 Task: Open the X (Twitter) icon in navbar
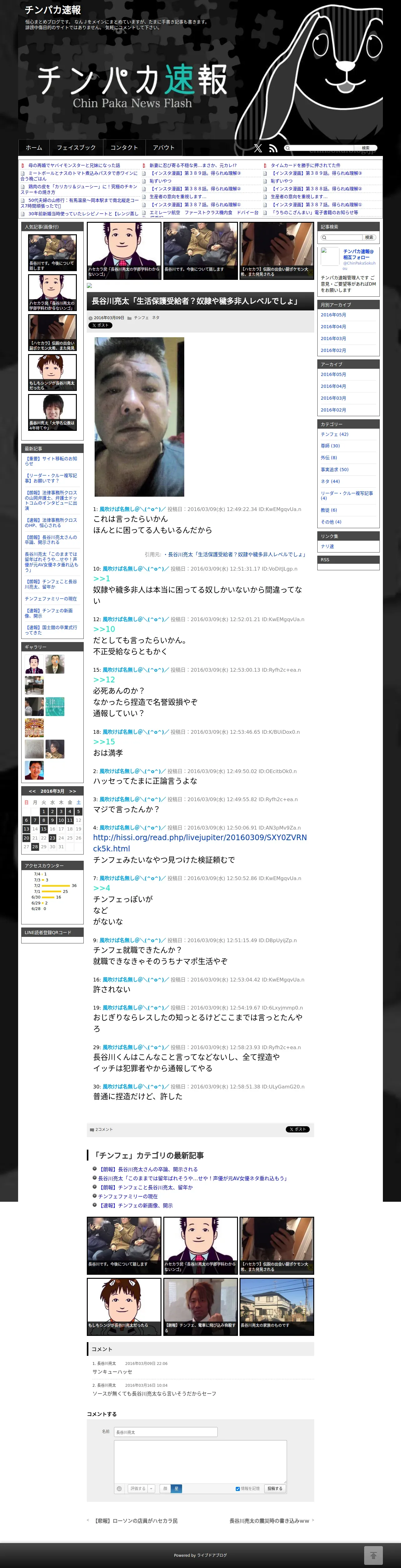coord(258,148)
